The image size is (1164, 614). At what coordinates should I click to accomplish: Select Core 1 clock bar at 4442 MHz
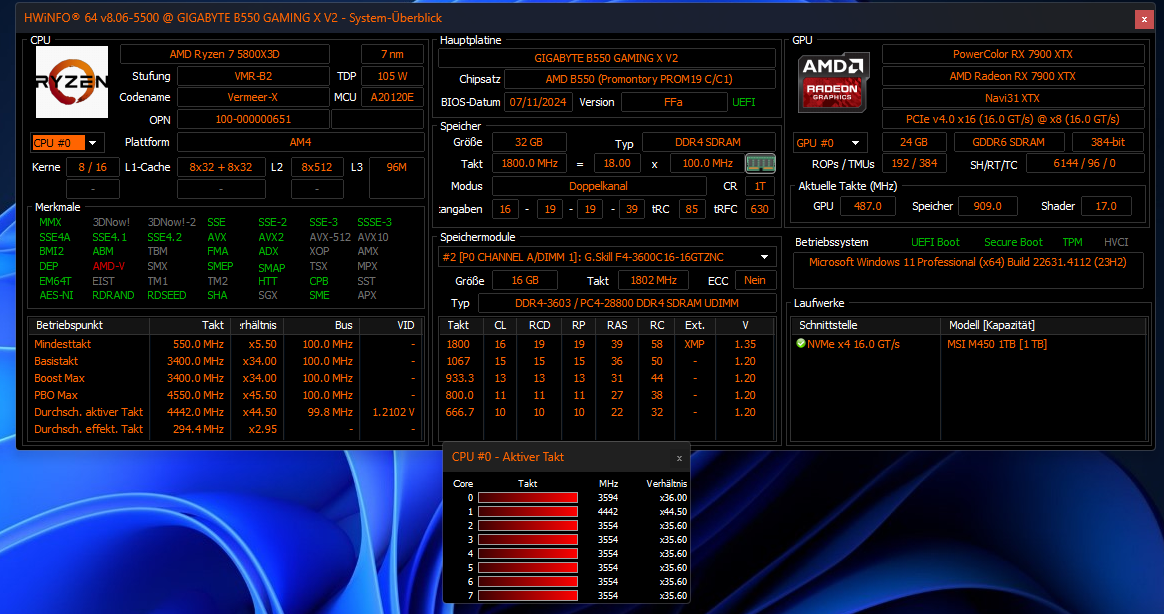[x=528, y=512]
